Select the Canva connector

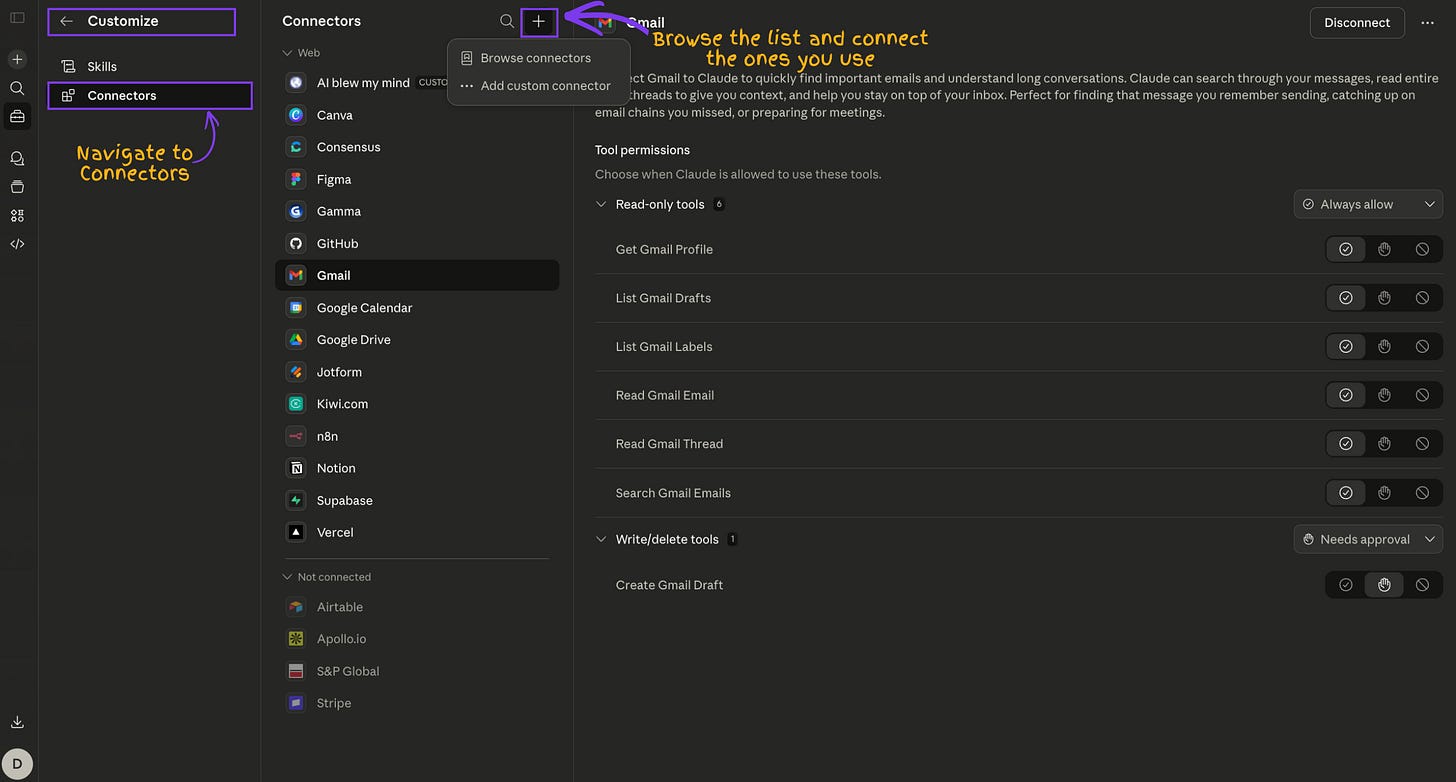[417, 115]
